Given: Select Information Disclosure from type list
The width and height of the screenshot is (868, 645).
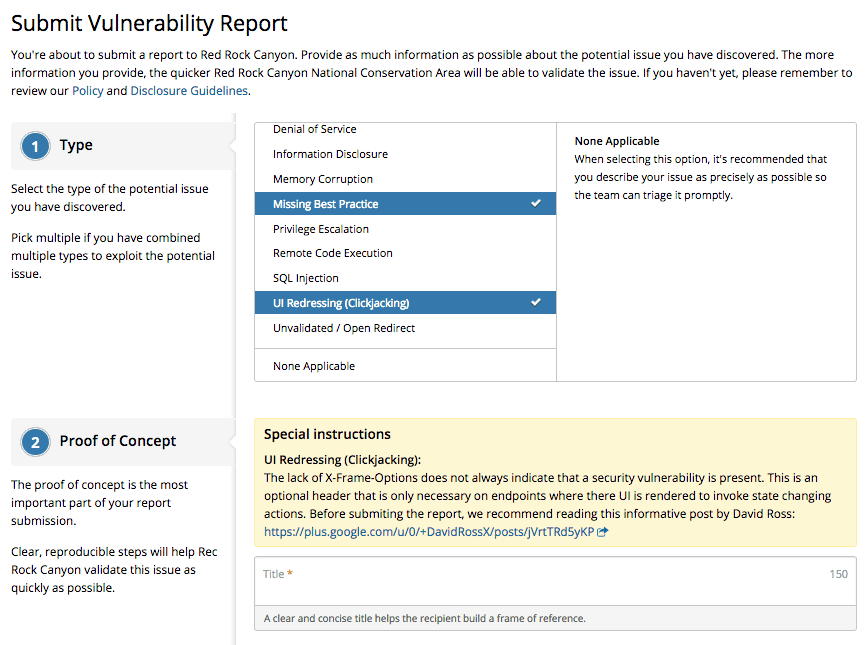Looking at the screenshot, I should pyautogui.click(x=330, y=154).
